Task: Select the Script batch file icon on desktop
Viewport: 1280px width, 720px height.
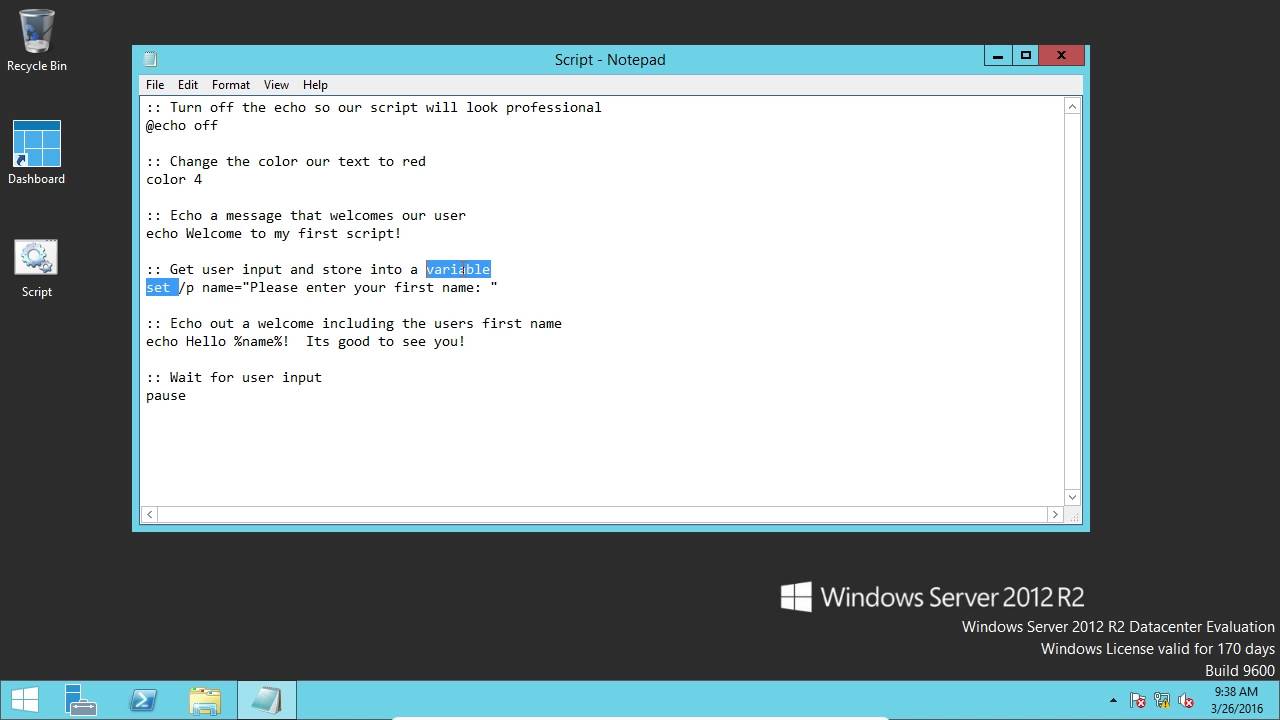Action: pos(37,268)
